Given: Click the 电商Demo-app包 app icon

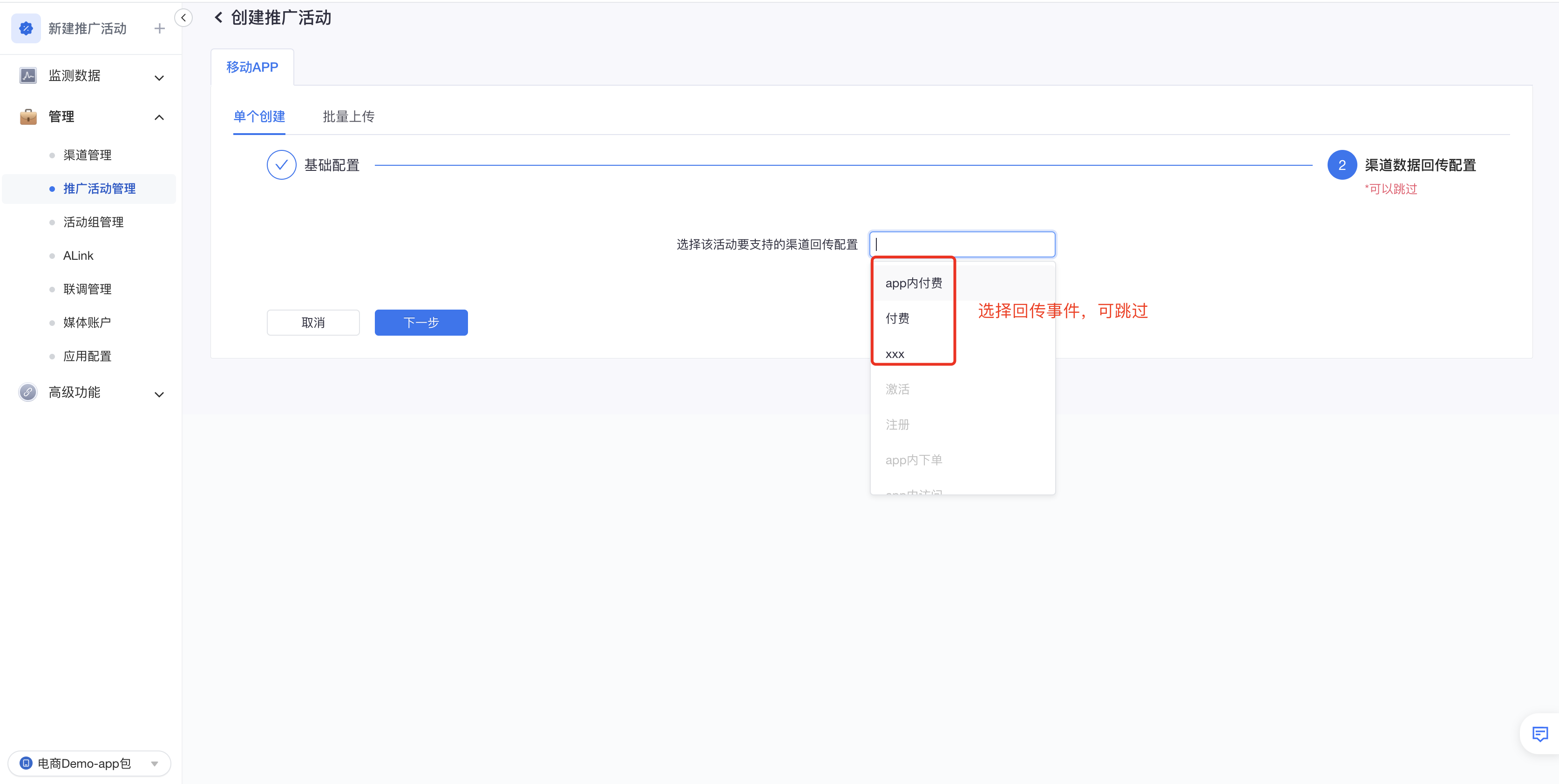Looking at the screenshot, I should 26,763.
